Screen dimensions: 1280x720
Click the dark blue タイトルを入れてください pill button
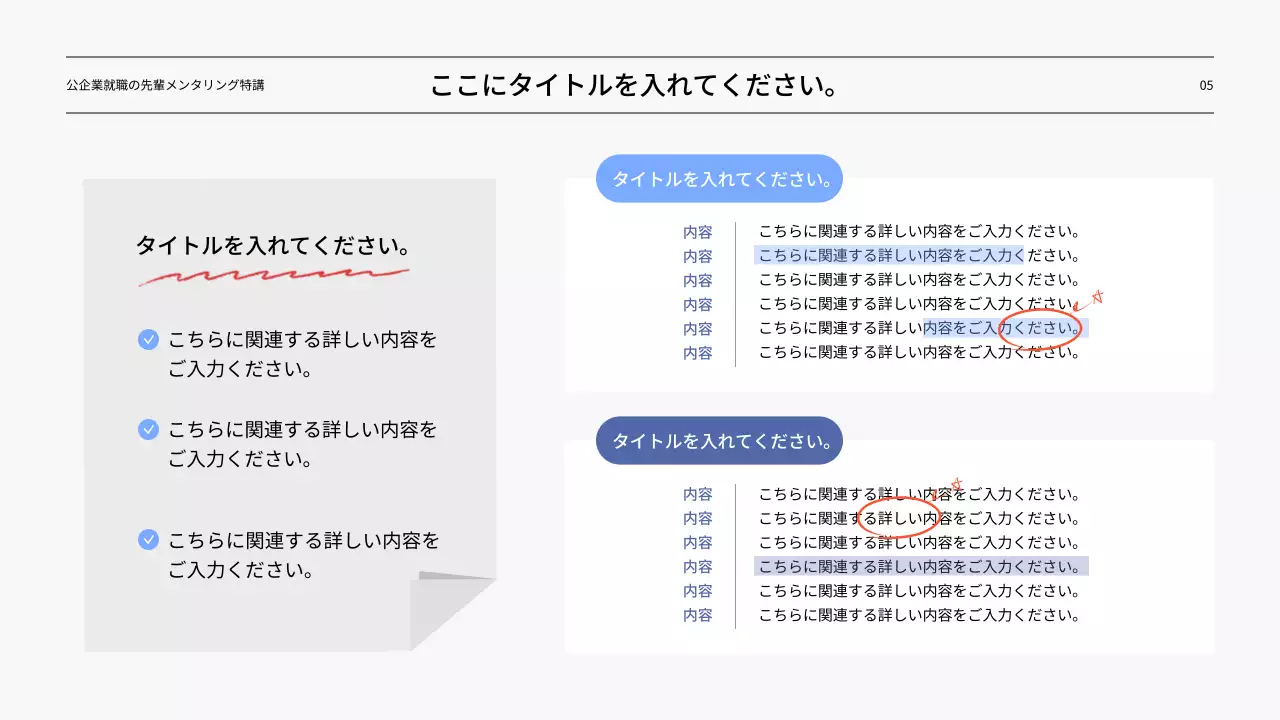[x=718, y=440]
